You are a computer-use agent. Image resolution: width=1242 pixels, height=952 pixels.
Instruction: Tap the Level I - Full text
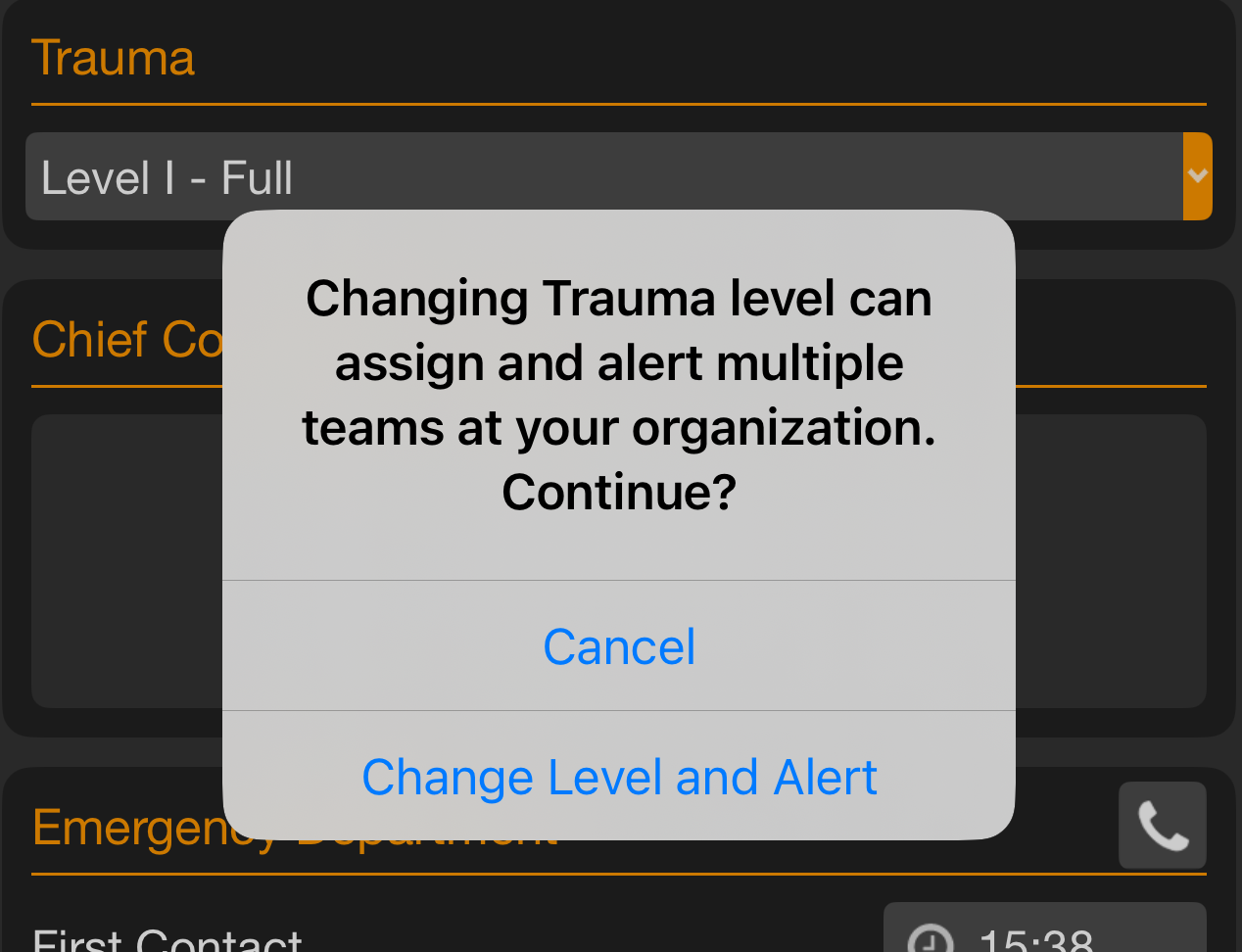(x=167, y=177)
